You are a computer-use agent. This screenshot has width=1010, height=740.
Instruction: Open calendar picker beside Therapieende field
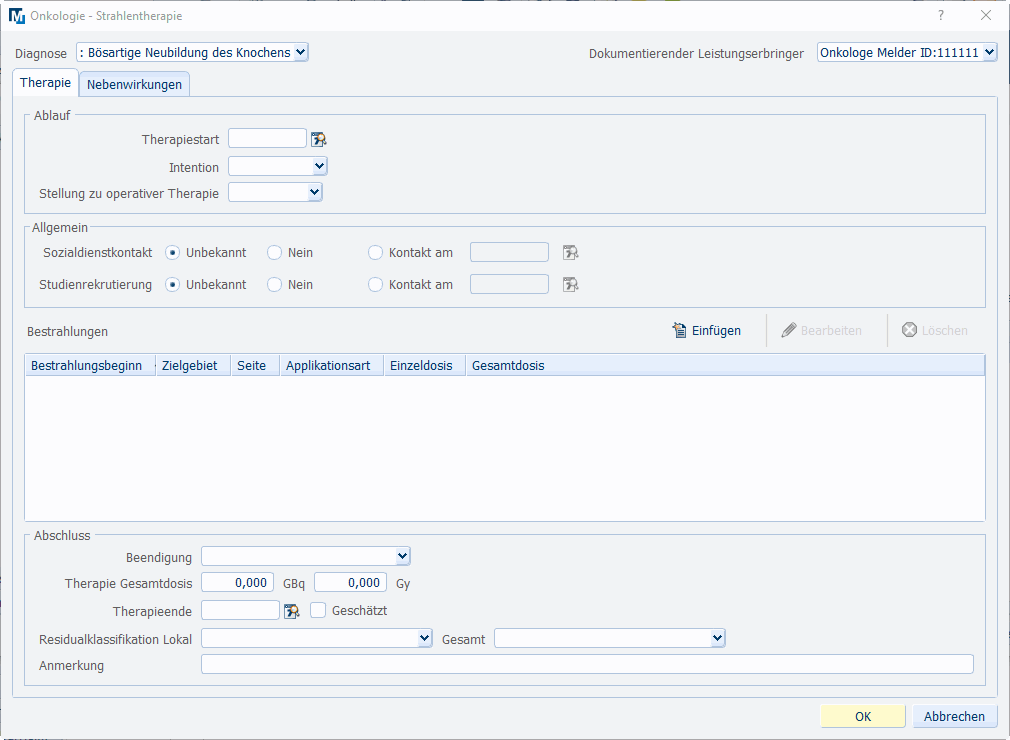[292, 611]
